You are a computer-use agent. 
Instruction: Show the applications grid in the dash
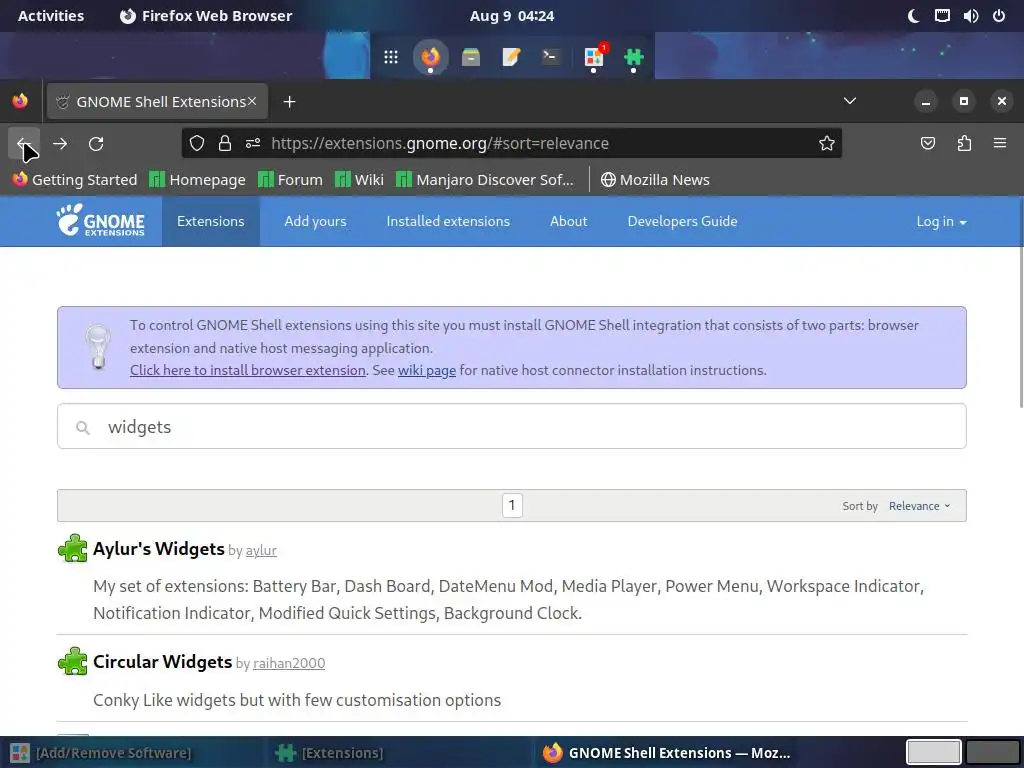391,57
